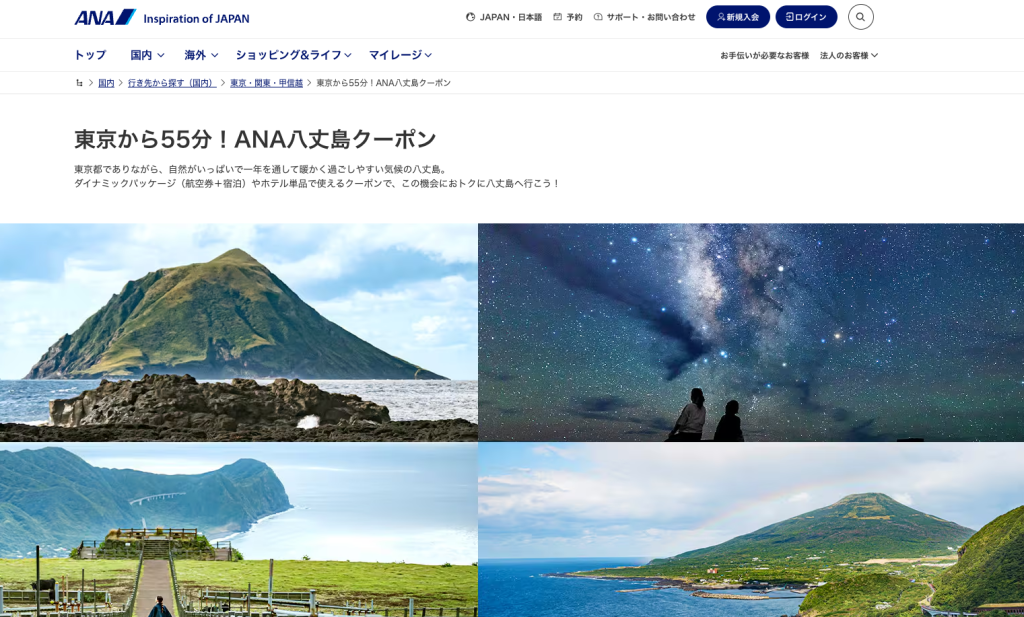The width and height of the screenshot is (1024, 617).
Task: Expand the マイレージ menu
Action: tap(400, 55)
